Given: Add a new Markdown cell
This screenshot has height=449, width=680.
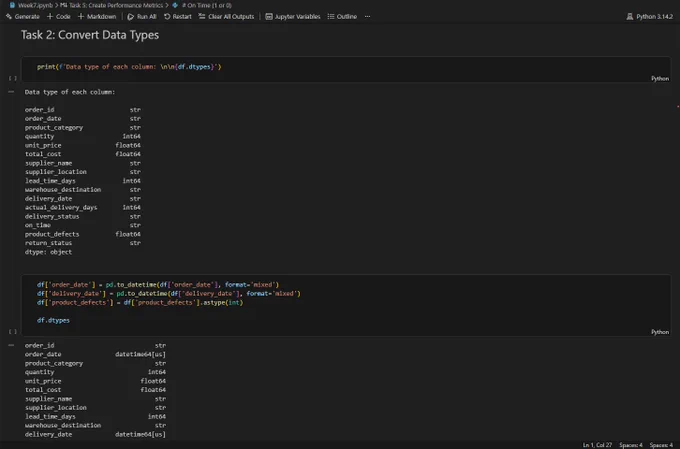Looking at the screenshot, I should click(97, 16).
